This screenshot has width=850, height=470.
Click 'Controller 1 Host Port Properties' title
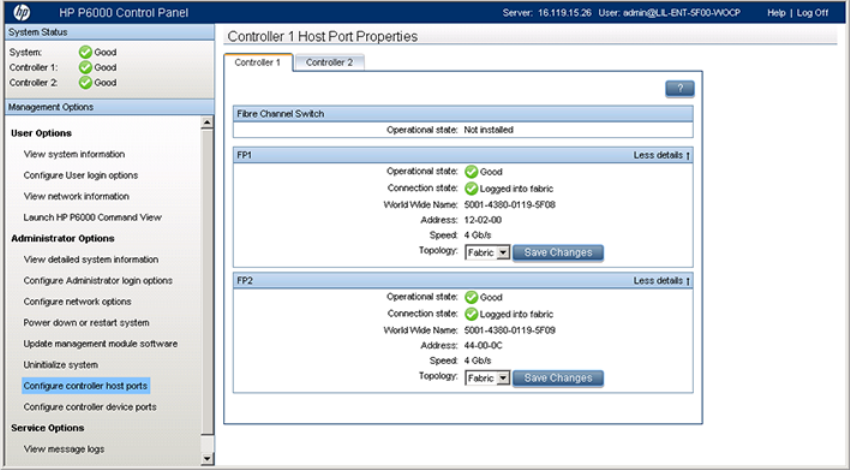(x=323, y=36)
